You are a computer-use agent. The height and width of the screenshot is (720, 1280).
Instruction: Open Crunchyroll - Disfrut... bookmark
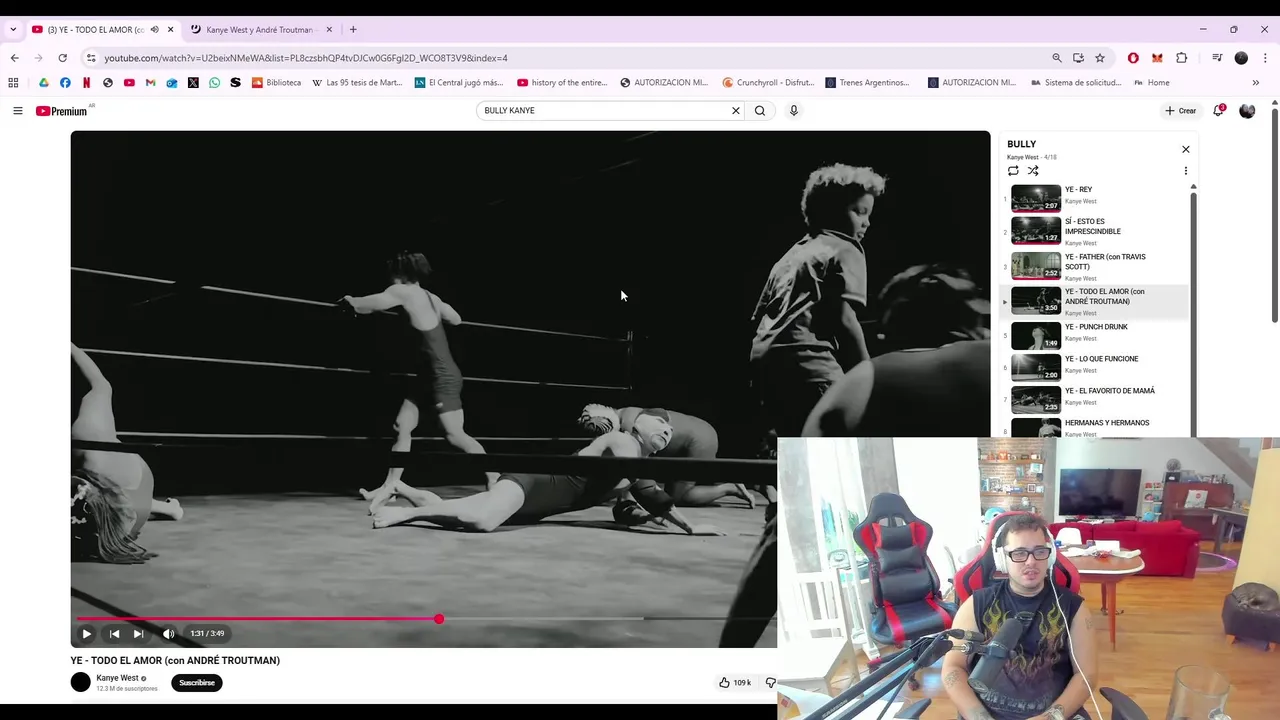coord(768,83)
